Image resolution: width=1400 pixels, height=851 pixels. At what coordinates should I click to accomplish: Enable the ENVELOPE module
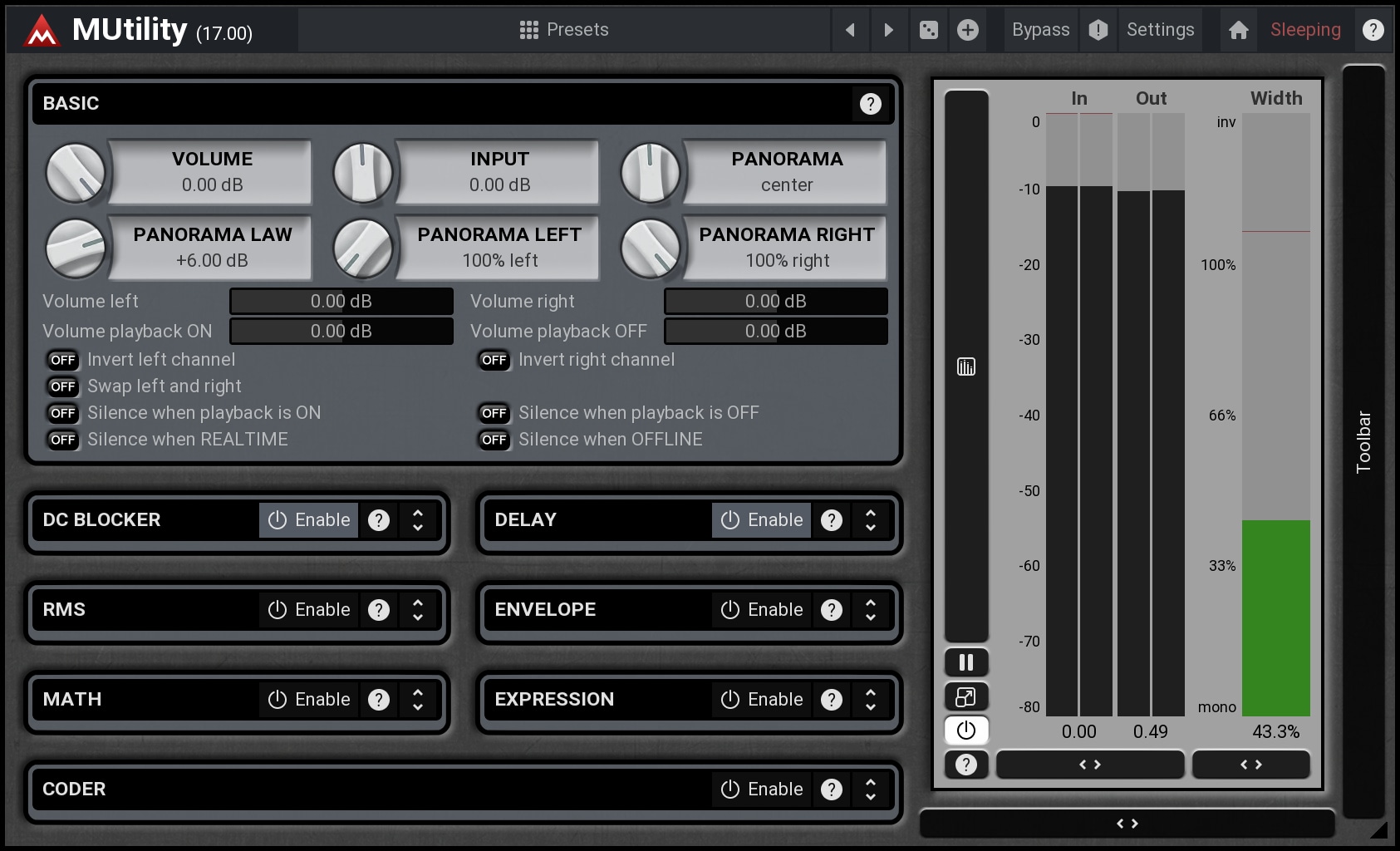(x=761, y=610)
